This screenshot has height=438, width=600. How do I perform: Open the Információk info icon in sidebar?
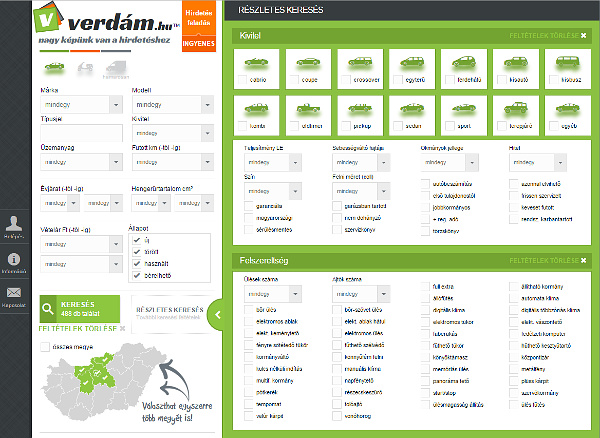pos(14,258)
